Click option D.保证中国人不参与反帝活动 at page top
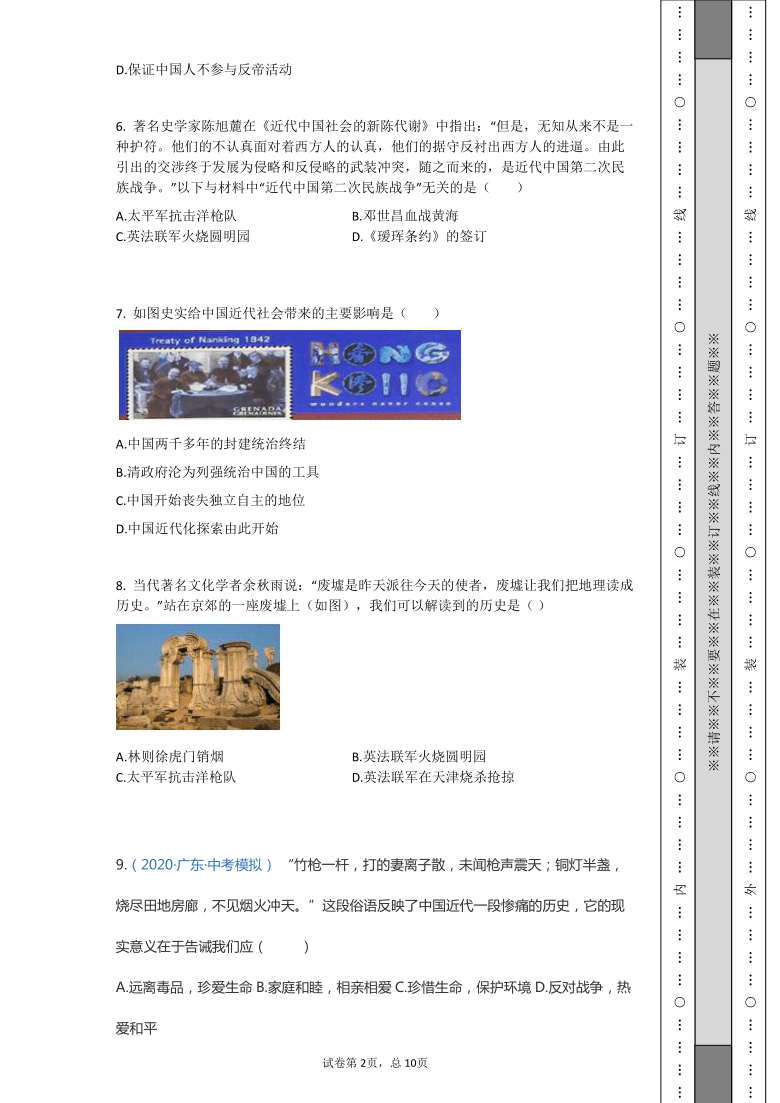This screenshot has width=780, height=1103. [203, 70]
